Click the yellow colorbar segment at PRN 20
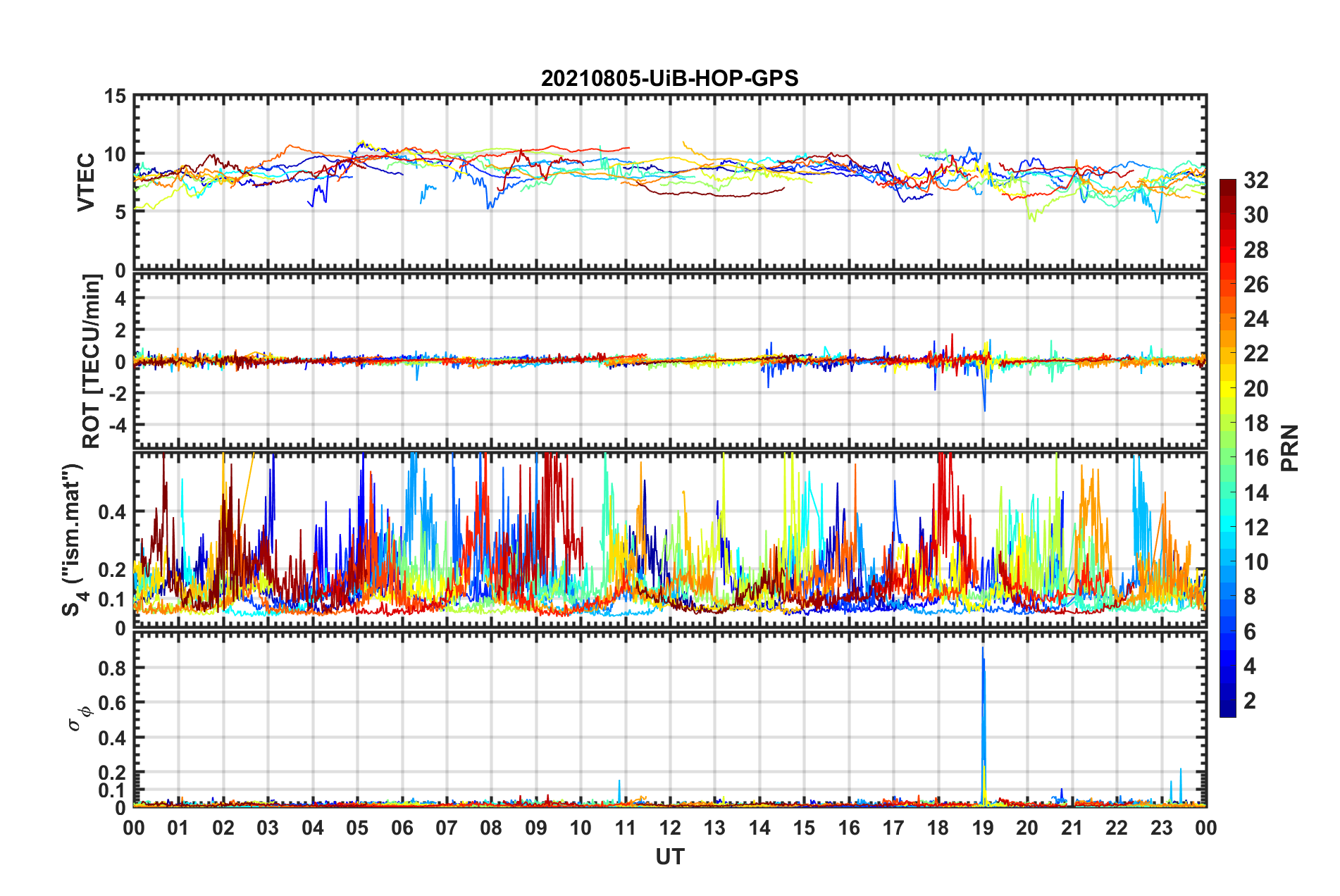Screen dimensions: 1340x896 (1228, 388)
